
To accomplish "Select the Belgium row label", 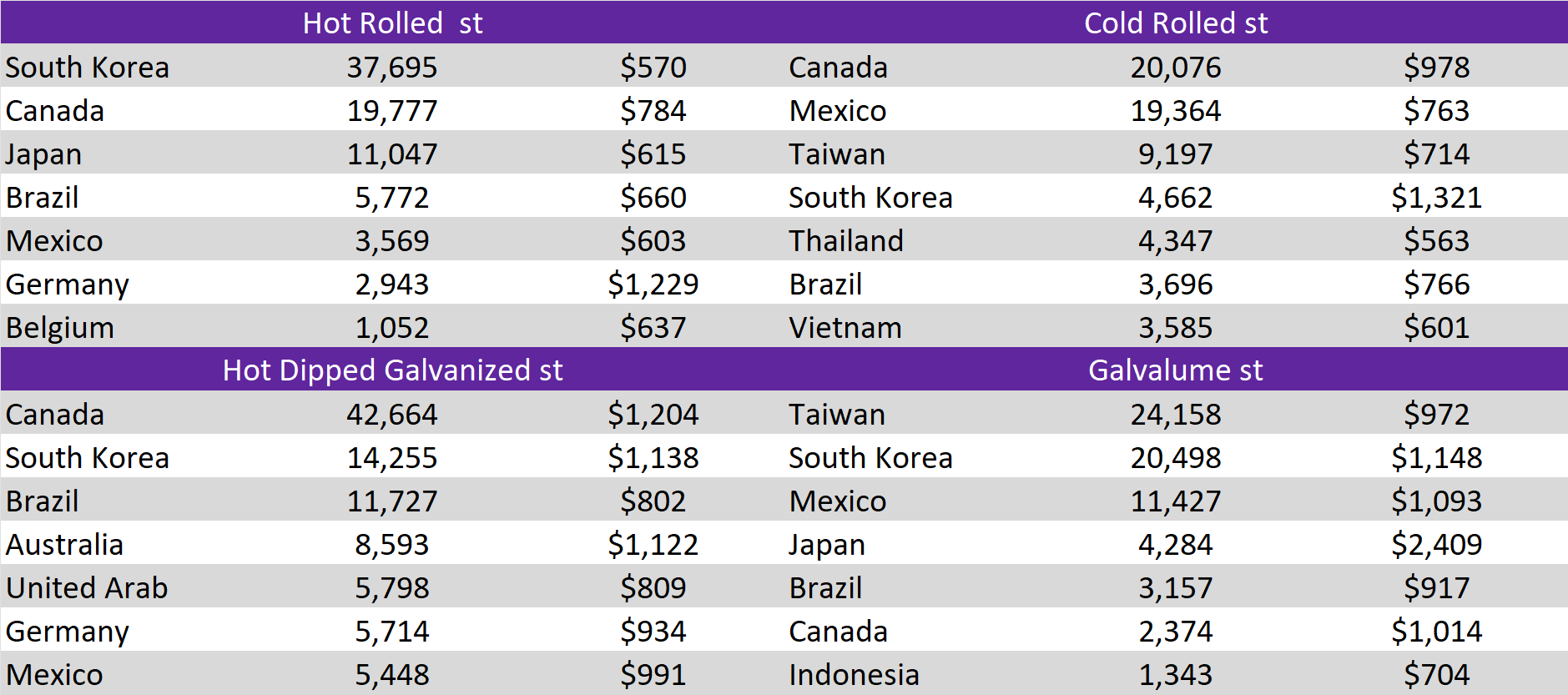I will click(x=60, y=327).
